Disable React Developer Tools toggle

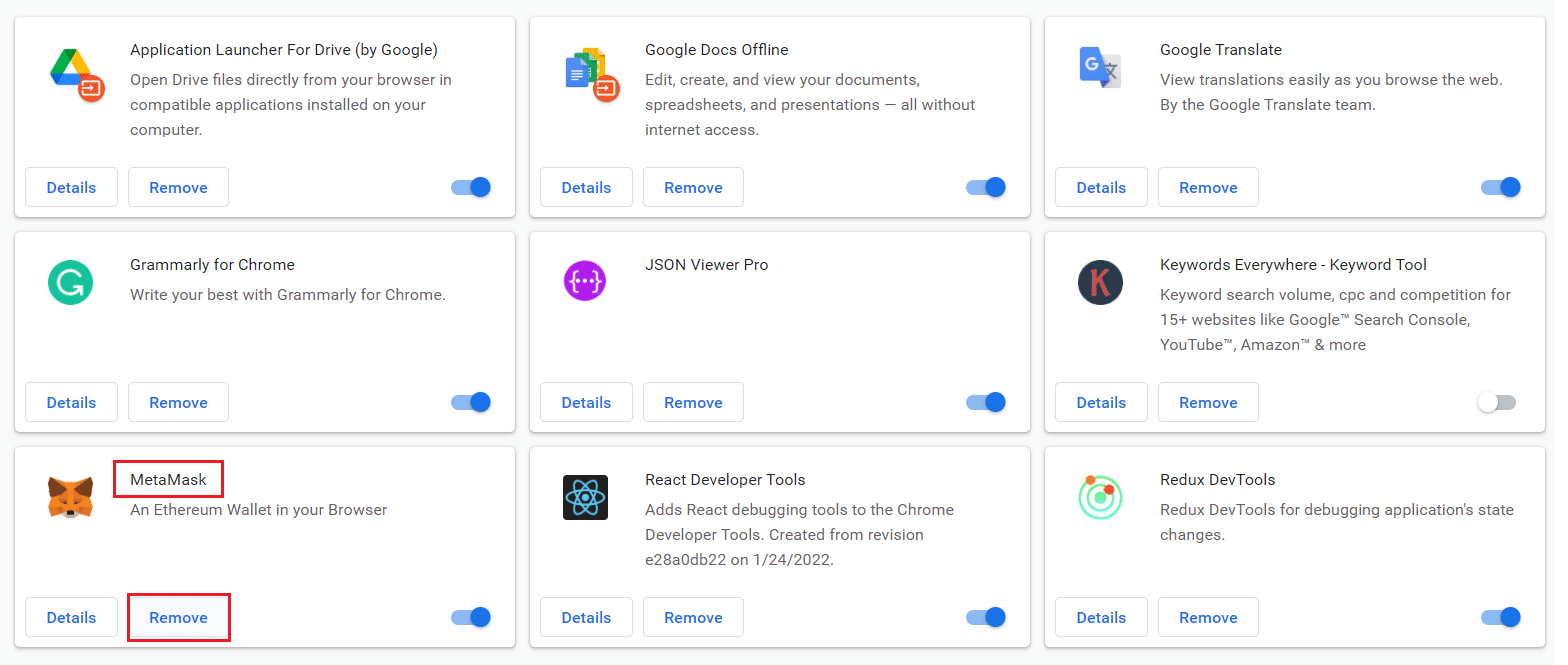point(986,617)
